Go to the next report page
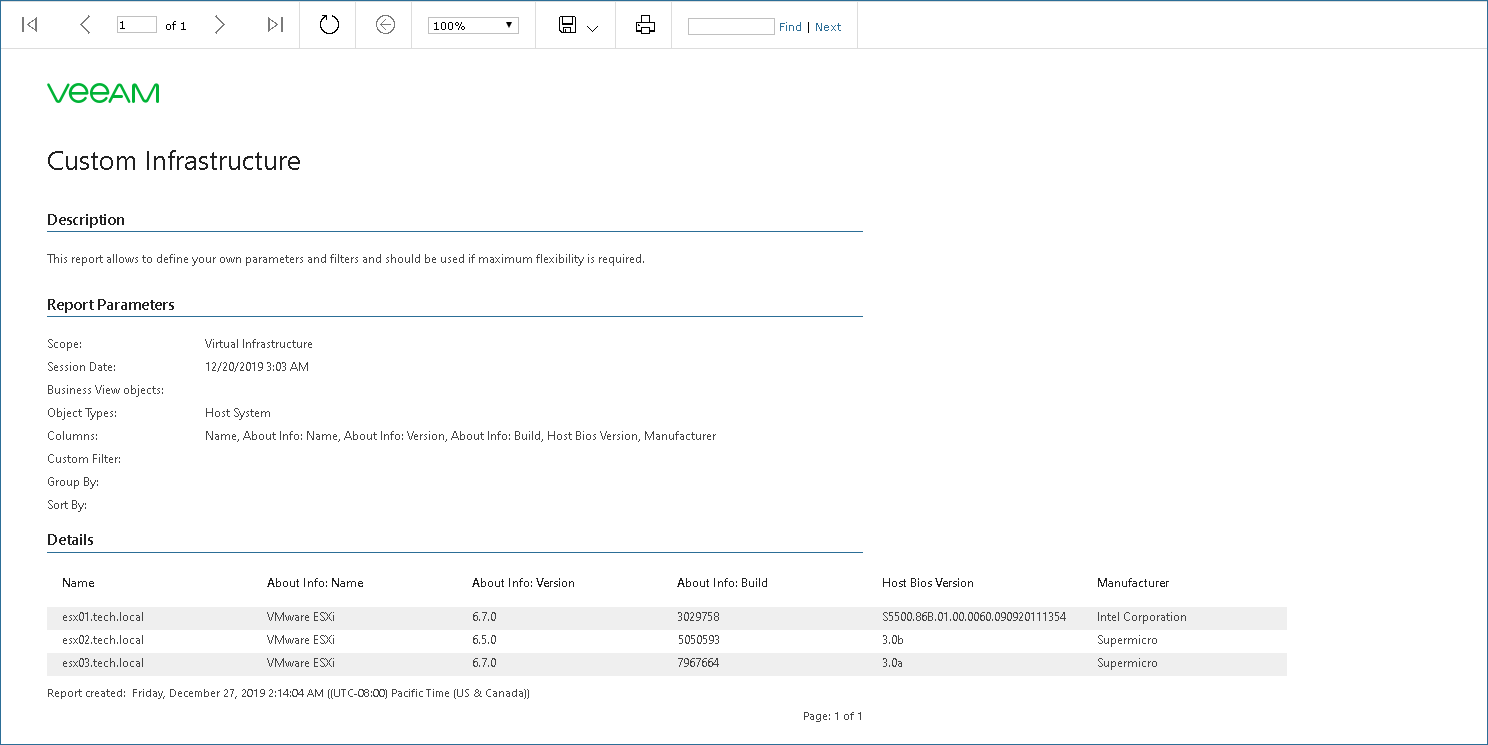Screen dimensions: 1488x745 point(220,25)
